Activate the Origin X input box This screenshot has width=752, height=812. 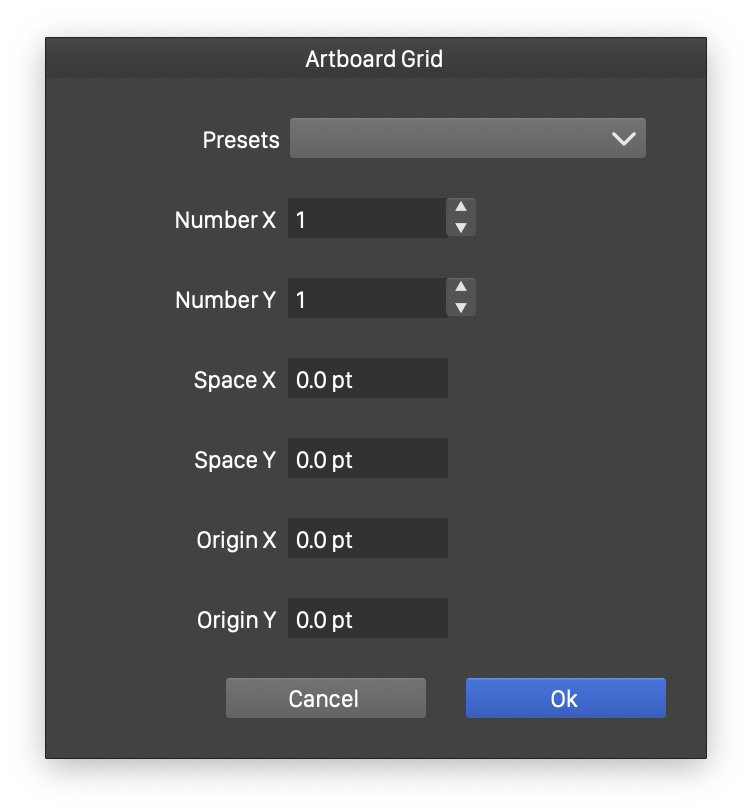click(x=367, y=539)
